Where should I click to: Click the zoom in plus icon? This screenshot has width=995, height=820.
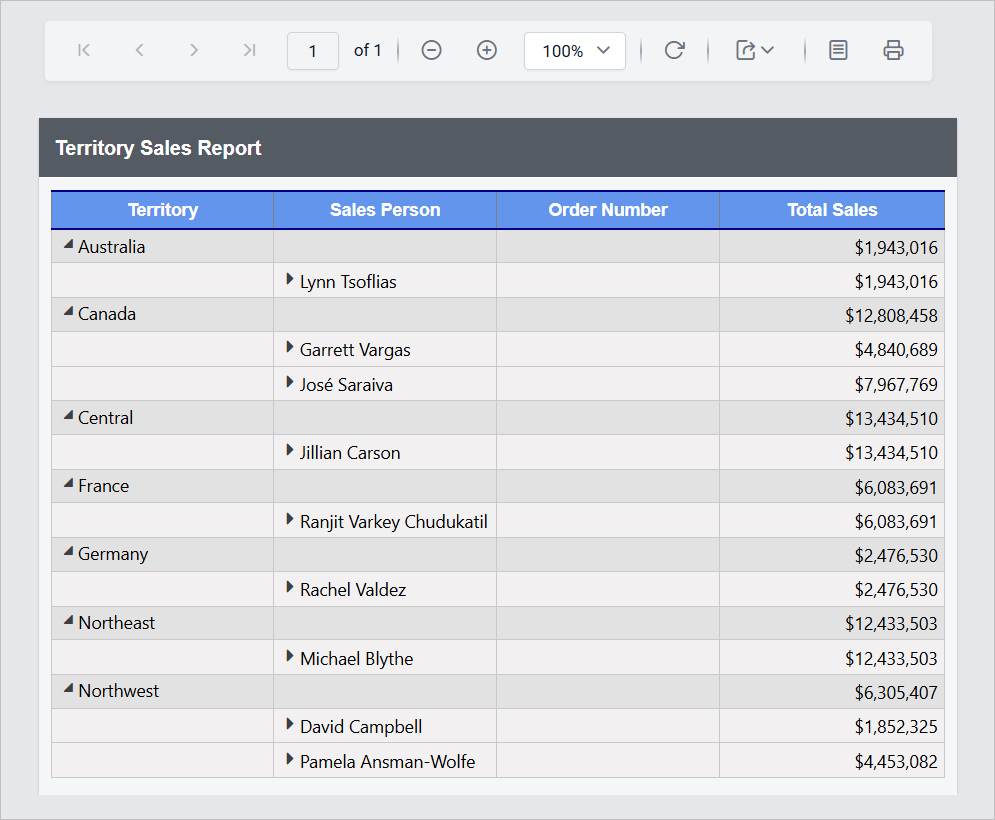(x=487, y=51)
